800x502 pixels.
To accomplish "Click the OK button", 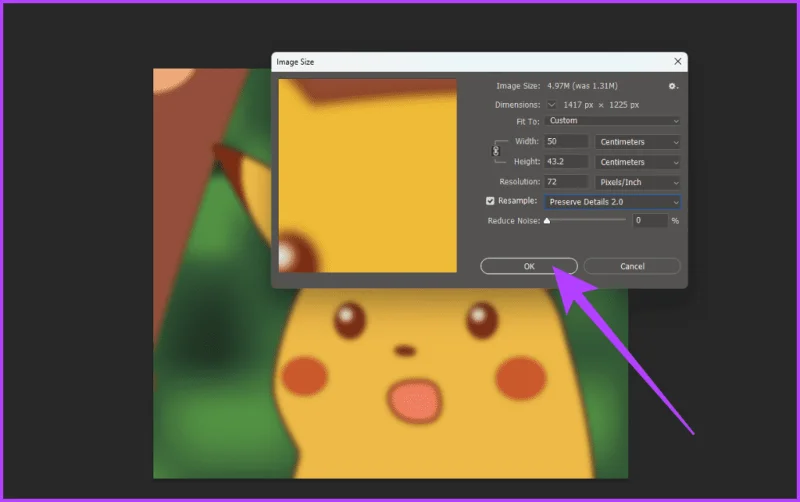I will pos(529,266).
